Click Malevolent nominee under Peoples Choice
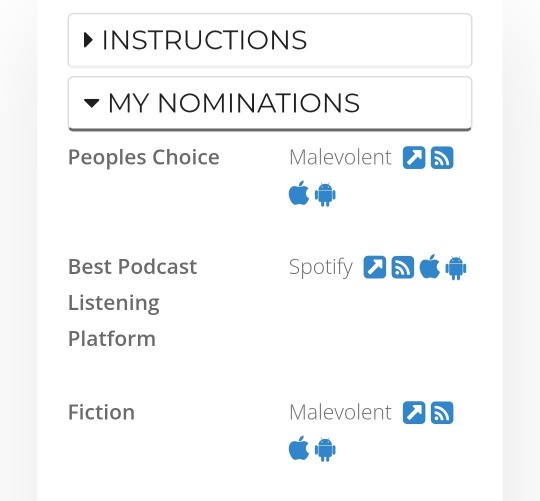 click(340, 158)
